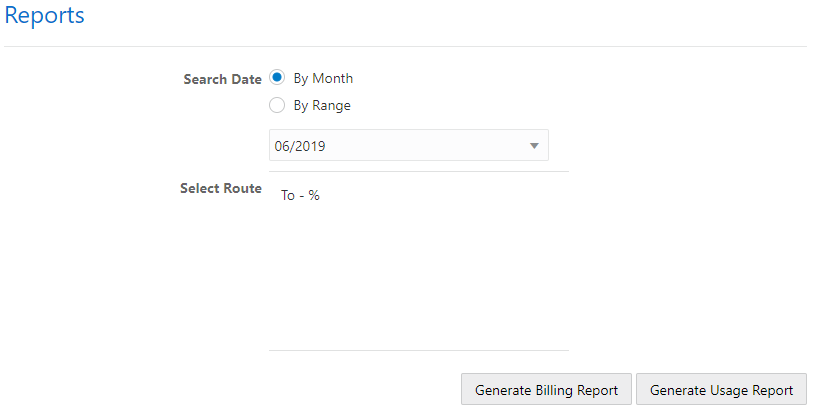
Task: Click the Select Route field label
Action: (x=220, y=188)
